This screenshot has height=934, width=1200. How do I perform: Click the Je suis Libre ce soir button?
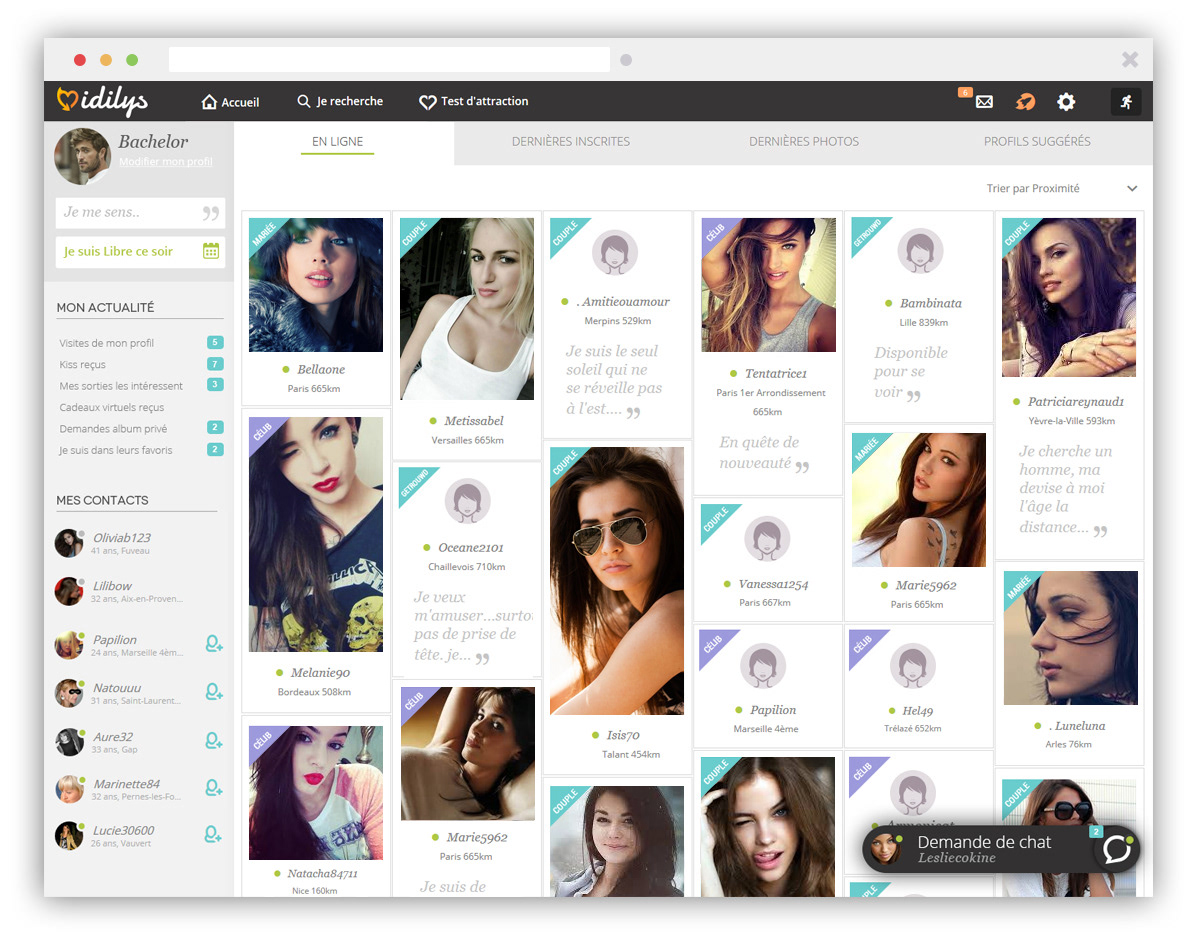pos(140,252)
